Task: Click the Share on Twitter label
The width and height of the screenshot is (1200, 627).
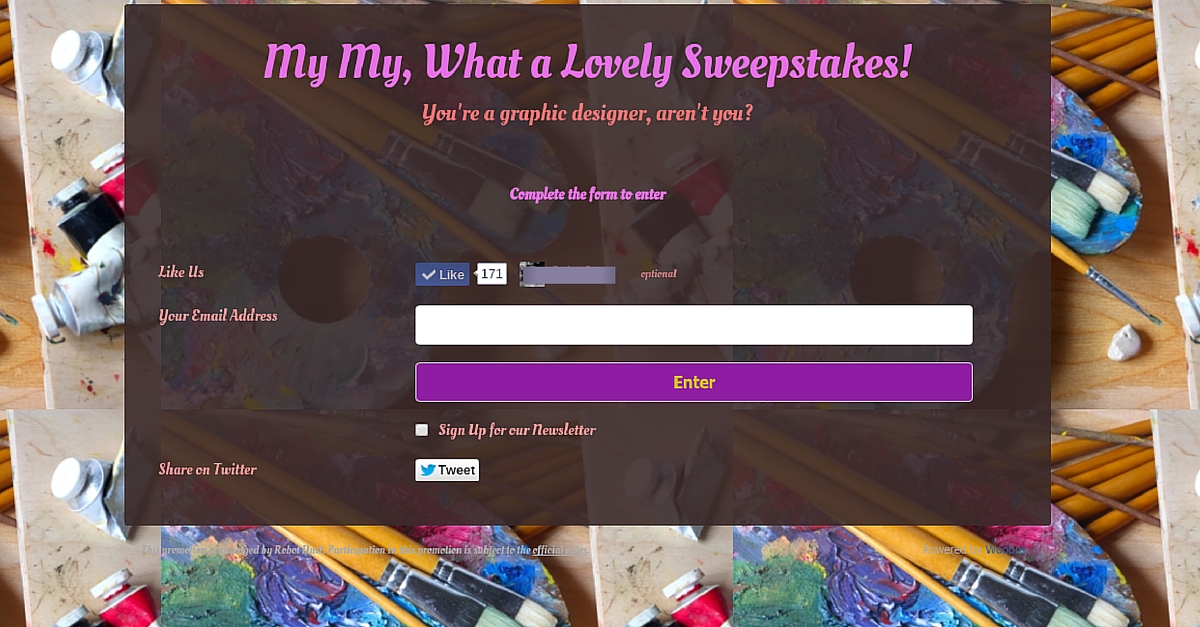Action: coord(208,470)
